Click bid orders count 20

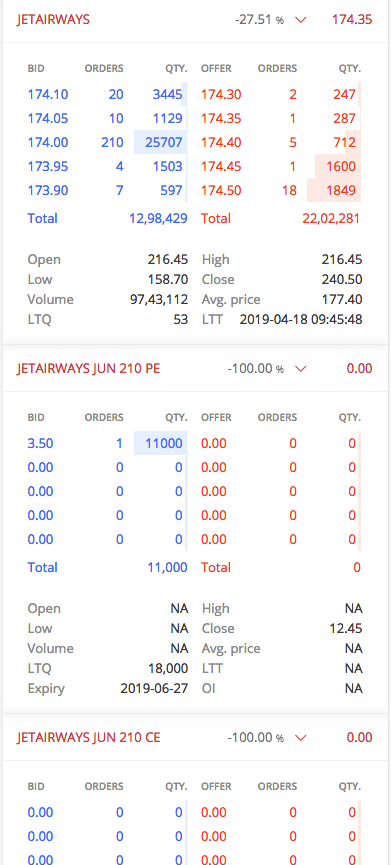click(x=116, y=94)
